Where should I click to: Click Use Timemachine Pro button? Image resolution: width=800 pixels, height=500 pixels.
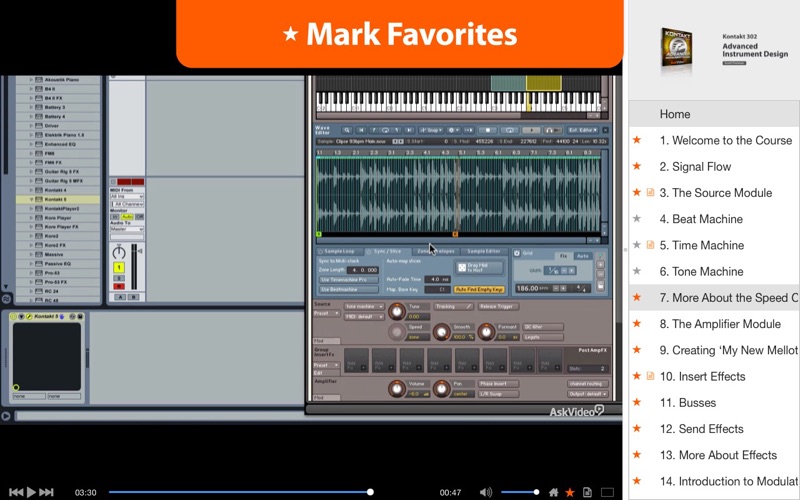coord(349,280)
